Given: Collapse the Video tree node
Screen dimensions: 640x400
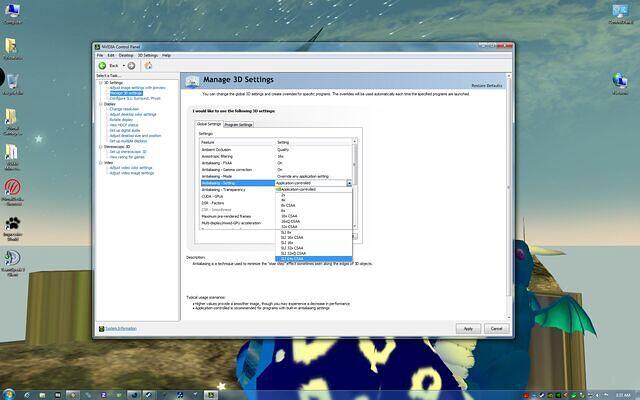Looking at the screenshot, I should tap(98, 162).
